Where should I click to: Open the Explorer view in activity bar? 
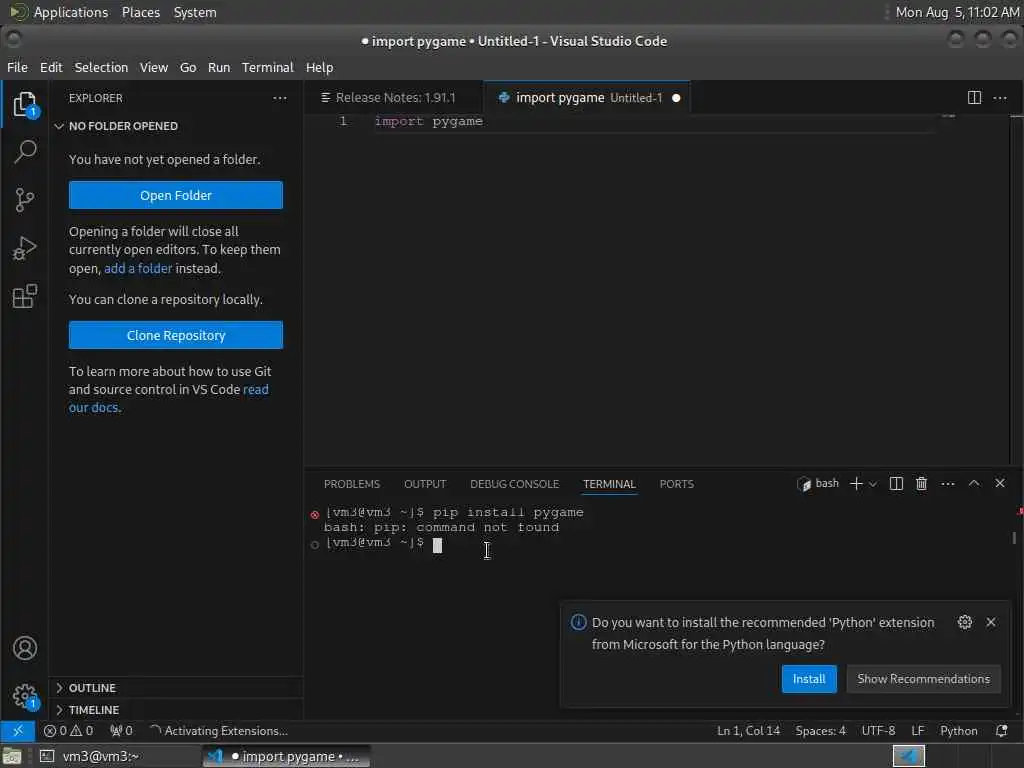(25, 104)
